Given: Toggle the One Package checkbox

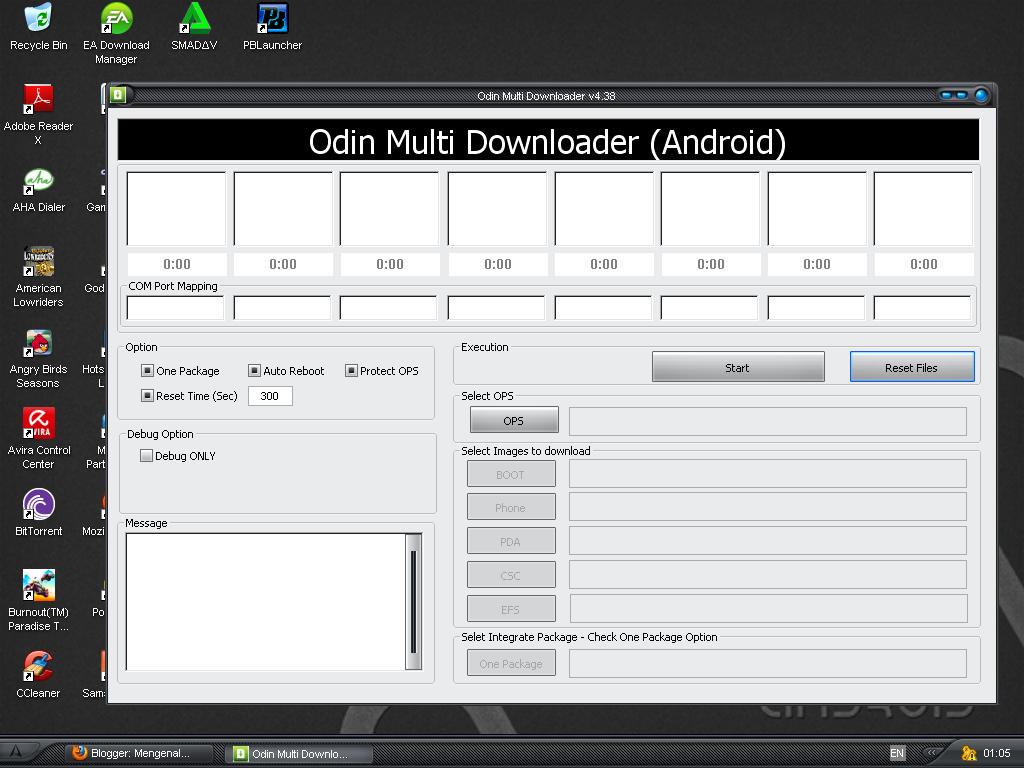Looking at the screenshot, I should tap(148, 370).
